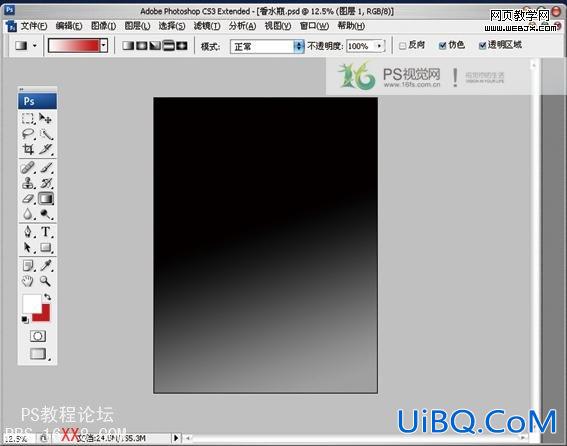Open the 滤镜(T) menu

[207, 26]
